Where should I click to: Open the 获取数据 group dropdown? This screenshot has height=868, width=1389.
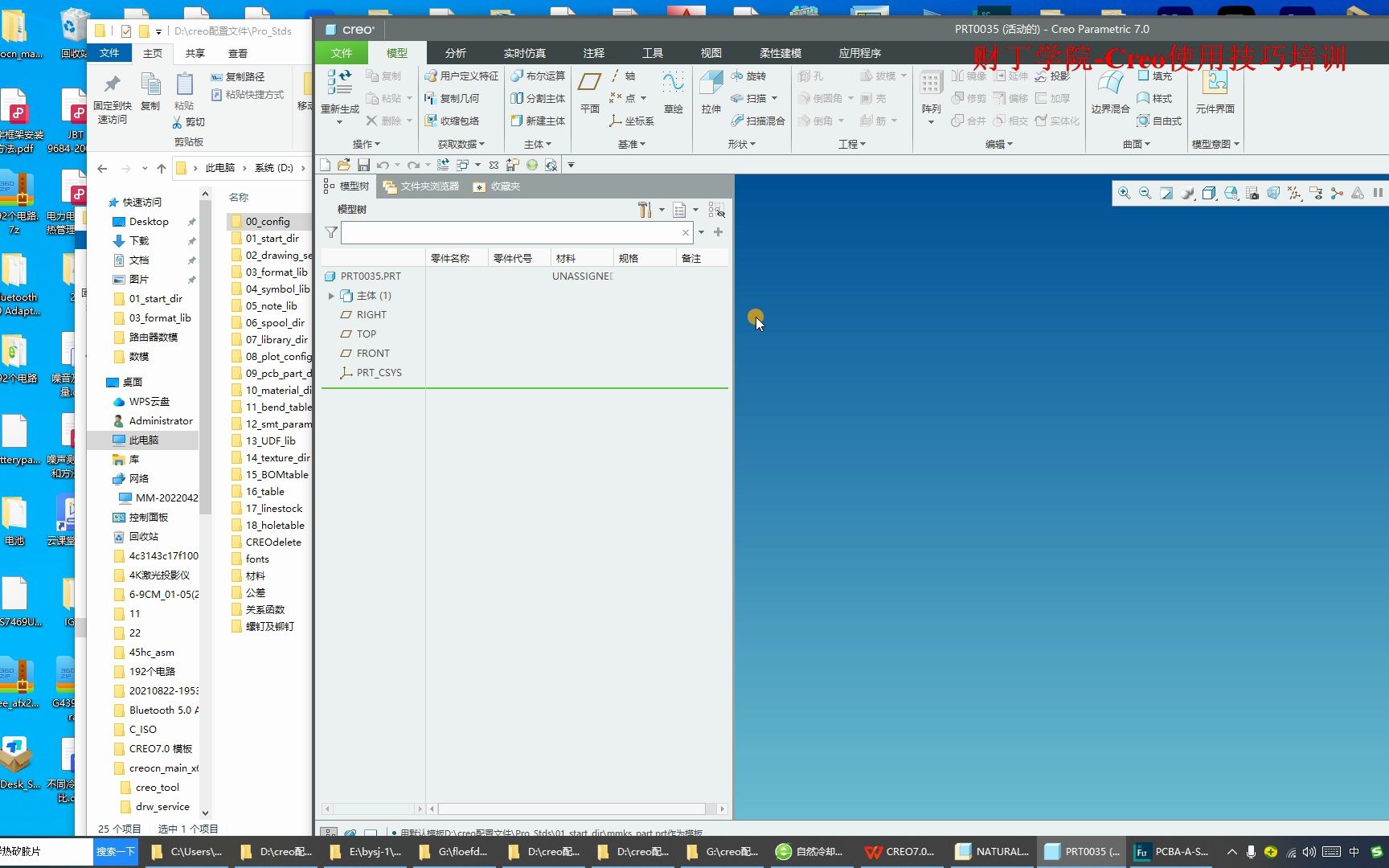click(x=461, y=144)
